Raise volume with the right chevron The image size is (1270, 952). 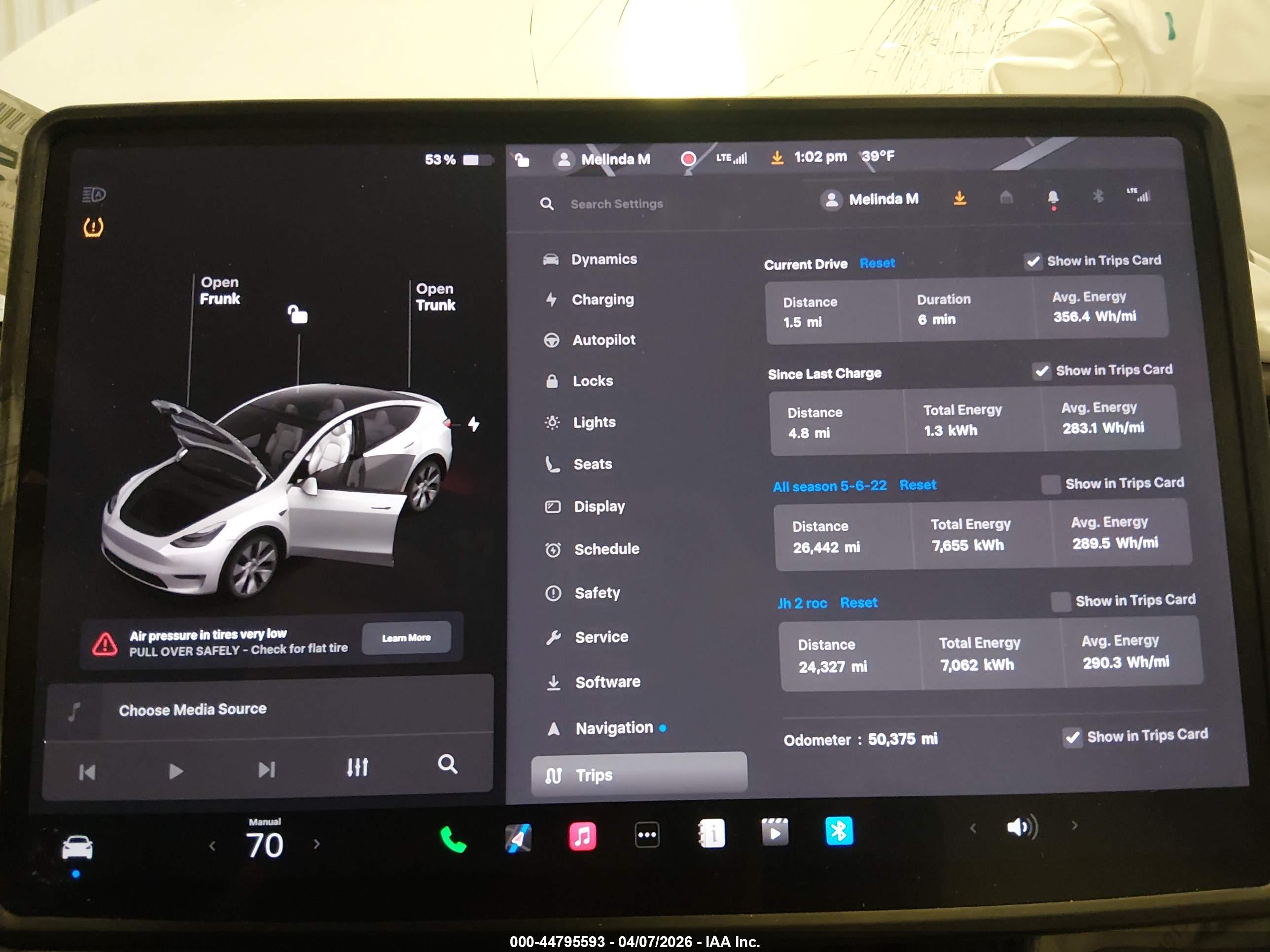pyautogui.click(x=1074, y=825)
